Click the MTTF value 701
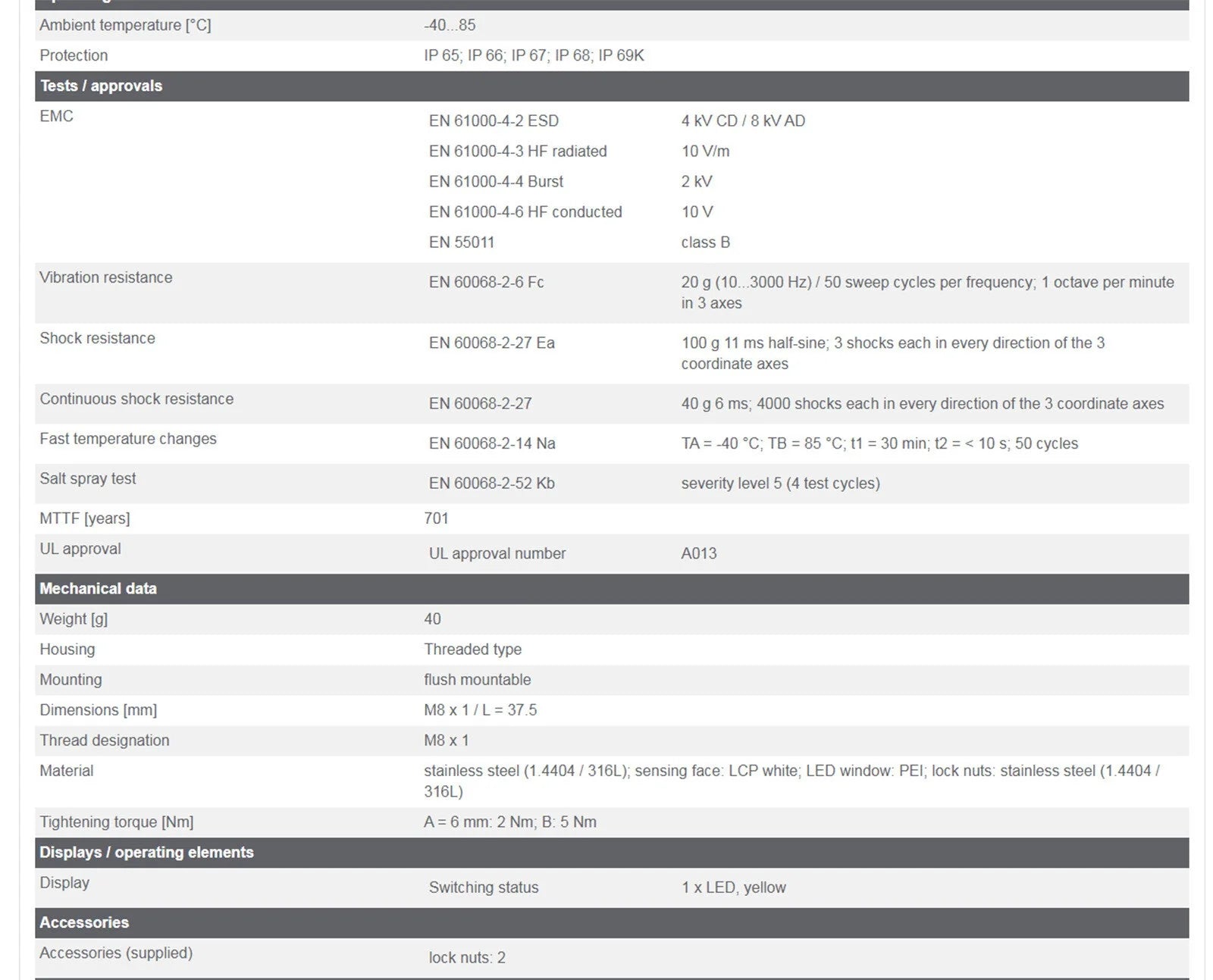 [436, 518]
